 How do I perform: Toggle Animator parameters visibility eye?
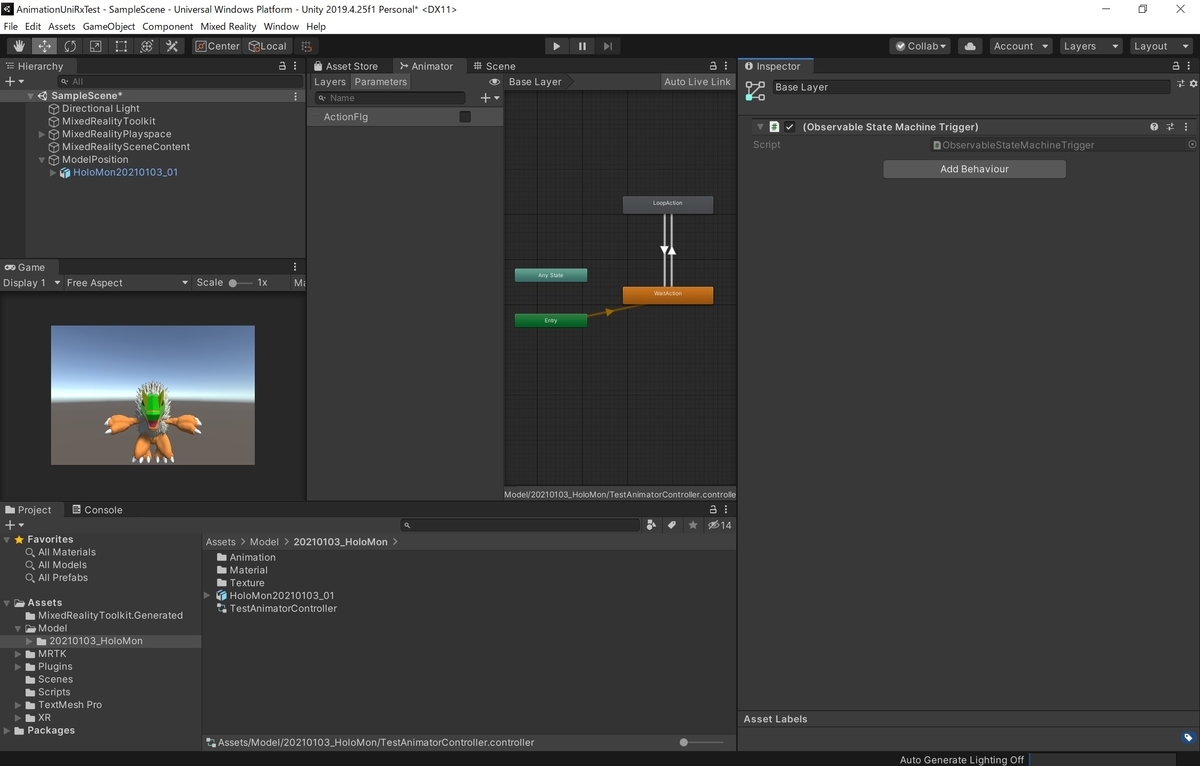point(494,82)
